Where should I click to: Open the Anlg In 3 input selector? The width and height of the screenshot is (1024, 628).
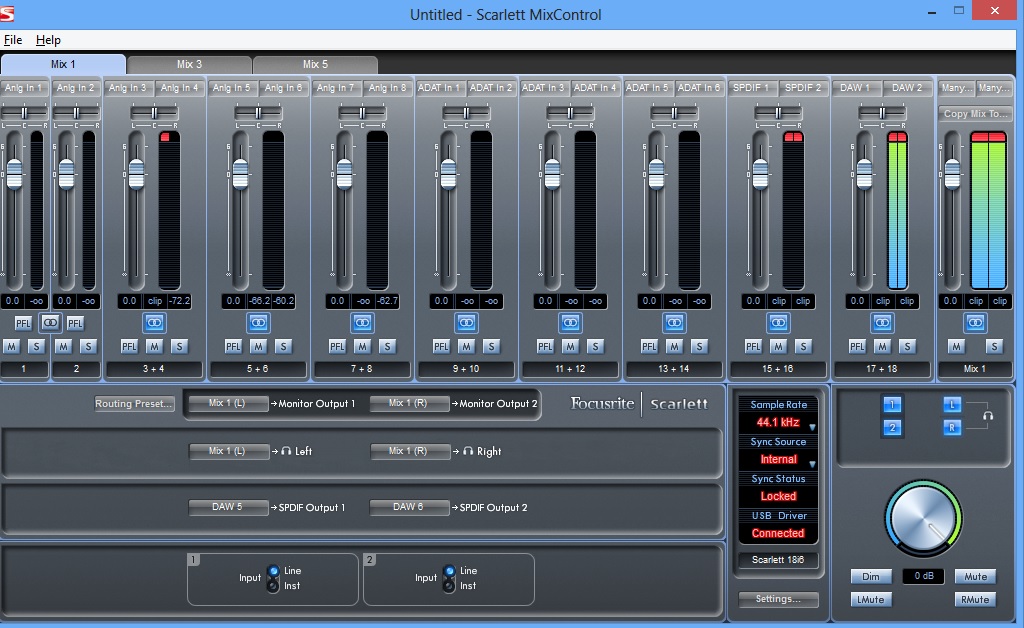click(x=128, y=87)
